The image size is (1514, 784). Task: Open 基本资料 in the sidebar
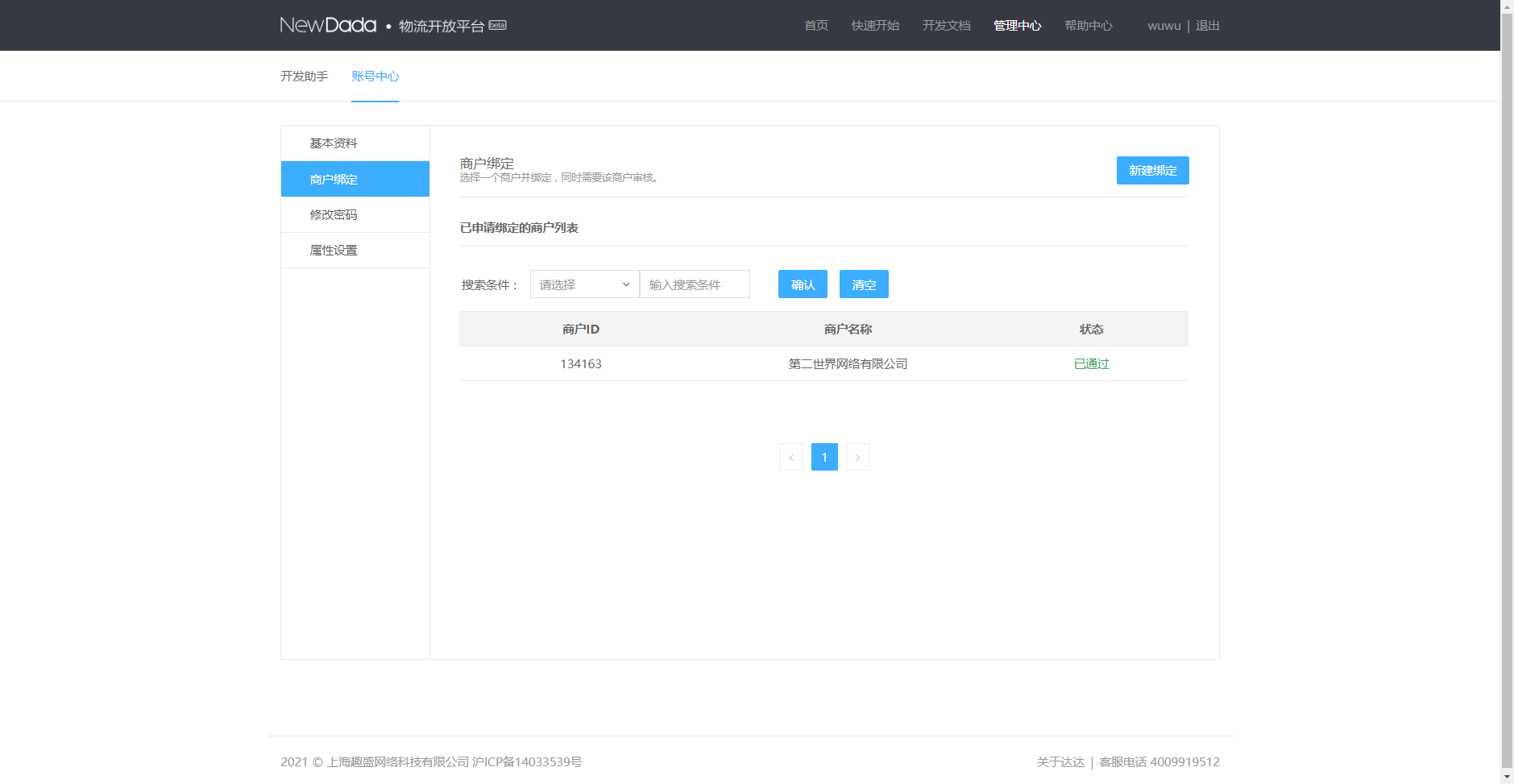tap(334, 143)
